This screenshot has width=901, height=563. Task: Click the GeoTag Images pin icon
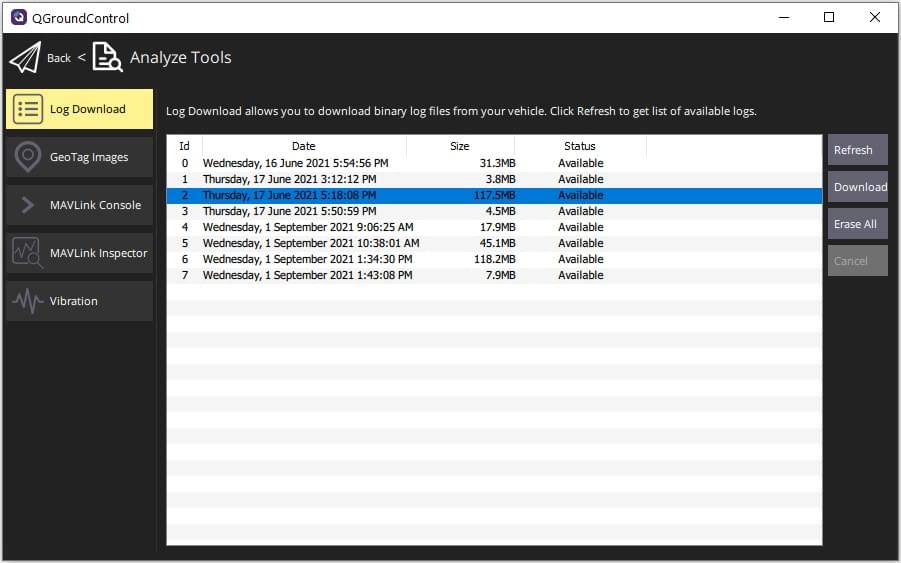28,157
